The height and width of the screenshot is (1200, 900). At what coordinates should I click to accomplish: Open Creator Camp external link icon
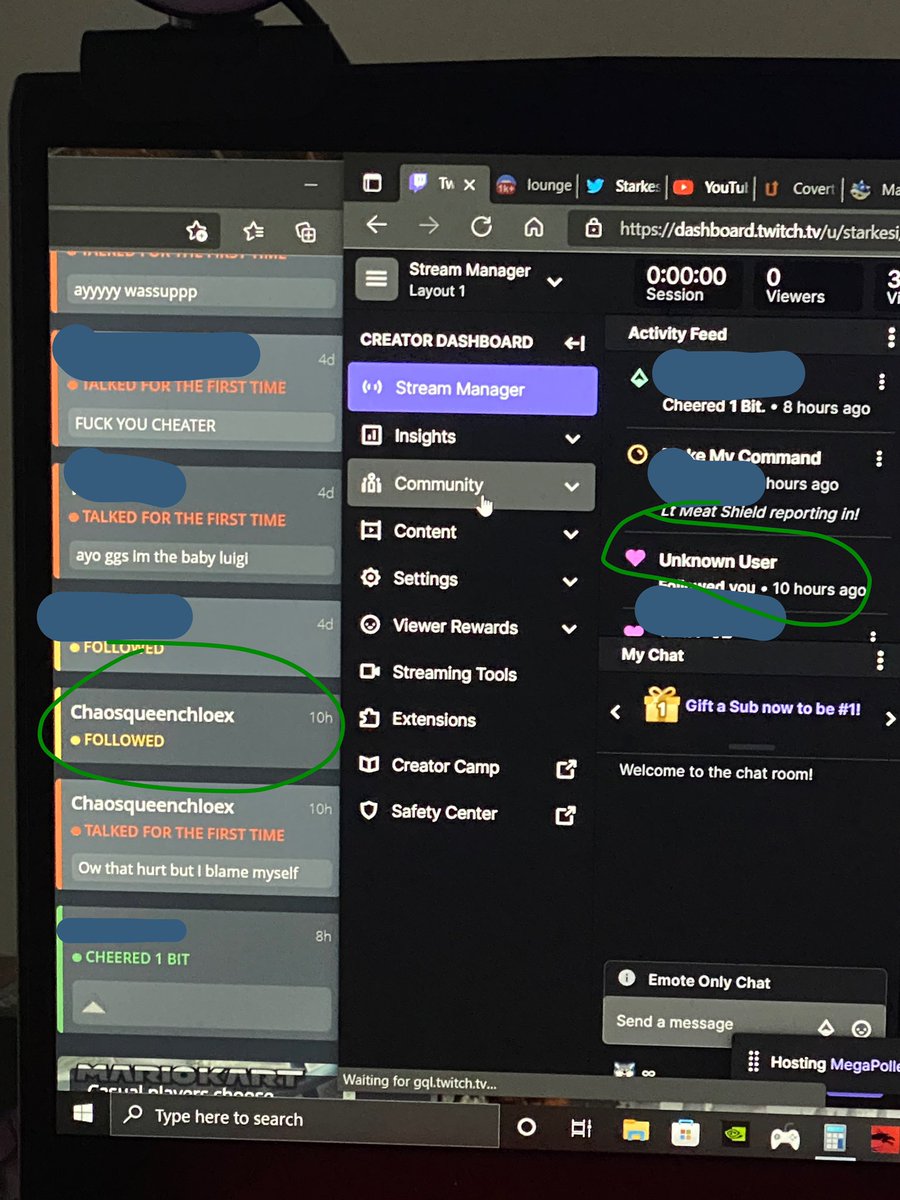tap(566, 768)
